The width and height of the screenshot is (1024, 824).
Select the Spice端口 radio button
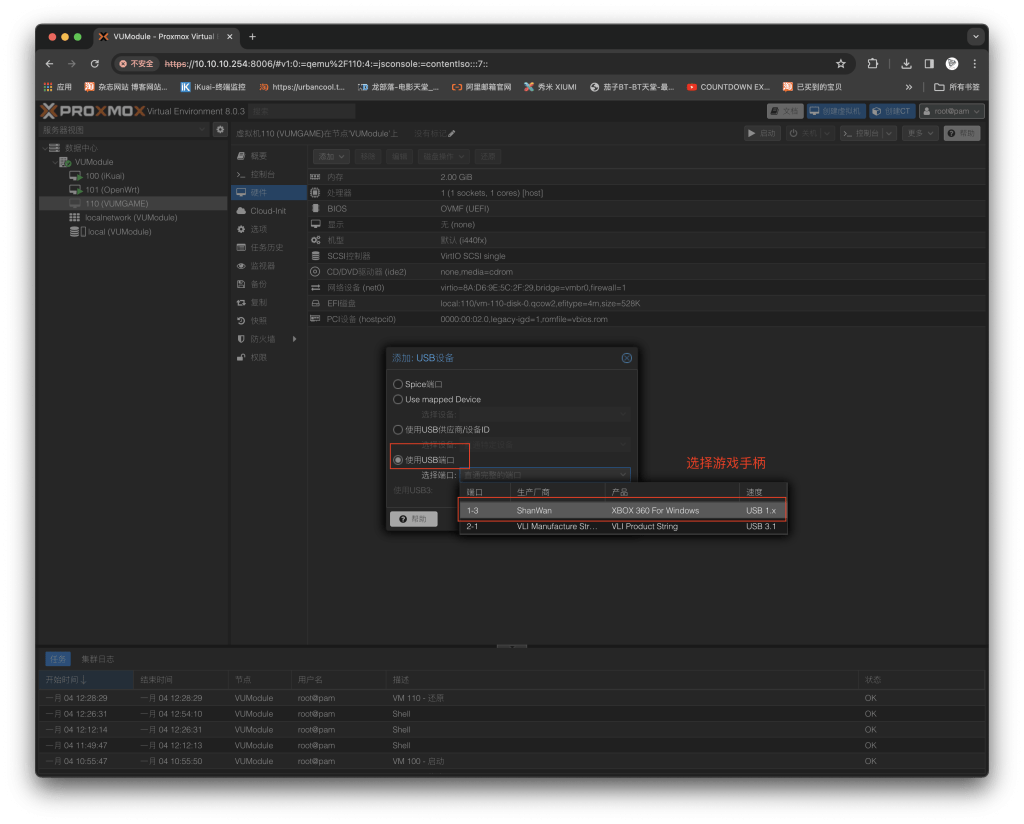click(x=398, y=384)
